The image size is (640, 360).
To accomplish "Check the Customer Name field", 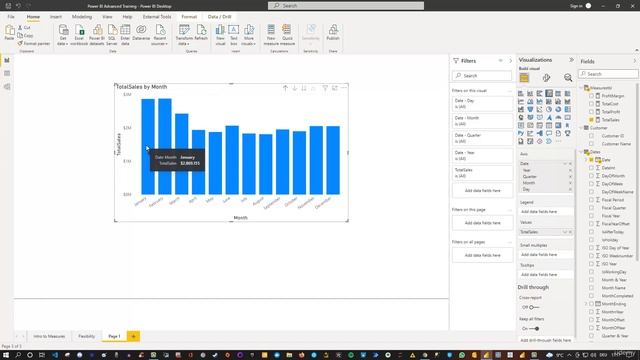I will [591, 144].
